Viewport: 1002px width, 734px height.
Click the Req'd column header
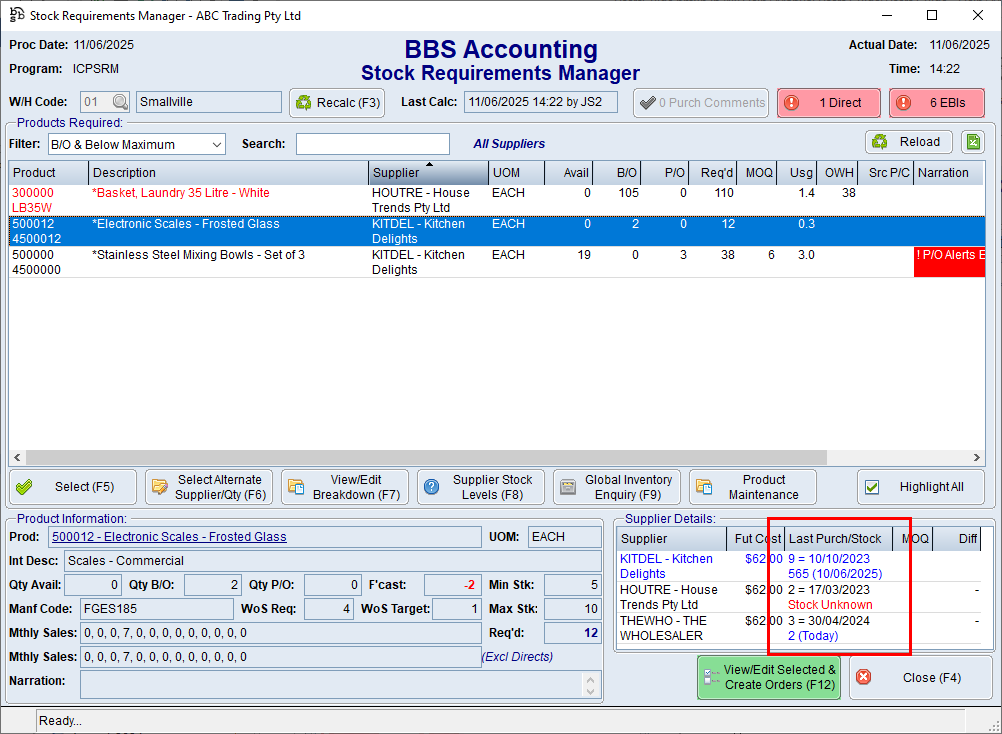pyautogui.click(x=716, y=173)
